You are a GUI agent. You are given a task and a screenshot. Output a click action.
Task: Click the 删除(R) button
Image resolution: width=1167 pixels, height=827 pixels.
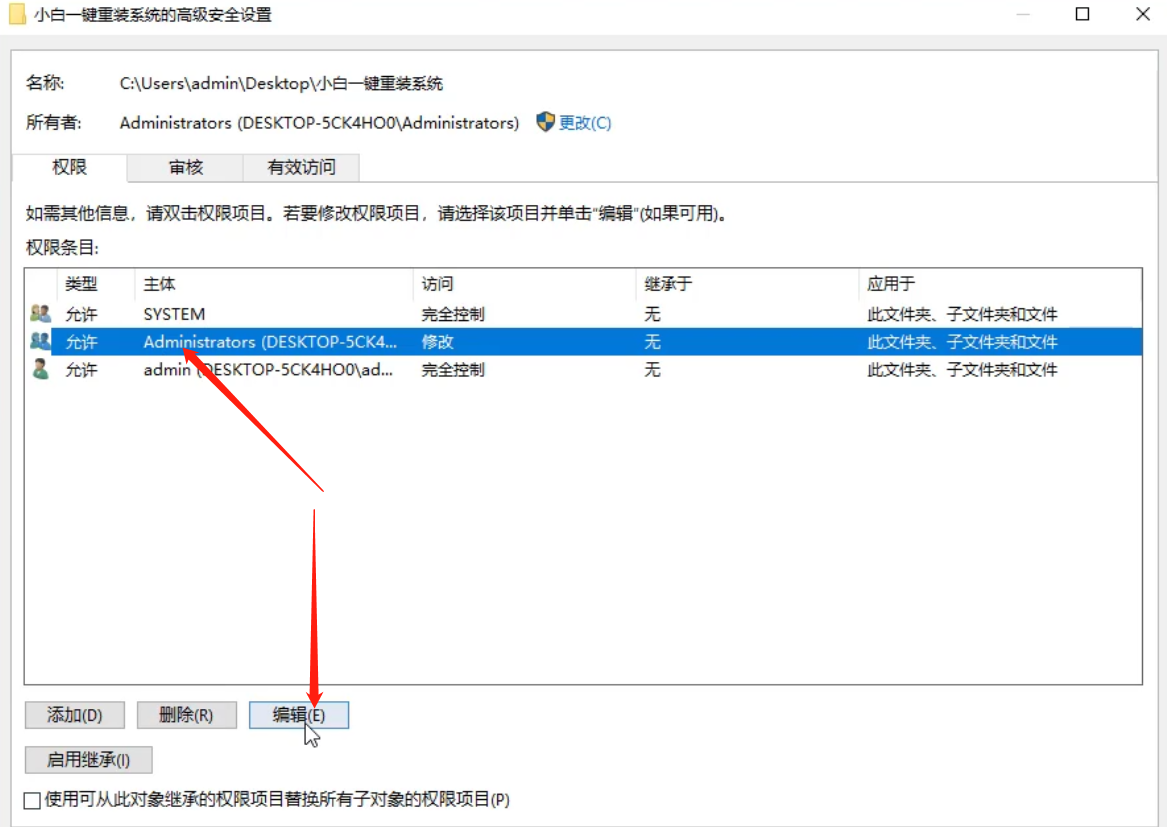(188, 715)
